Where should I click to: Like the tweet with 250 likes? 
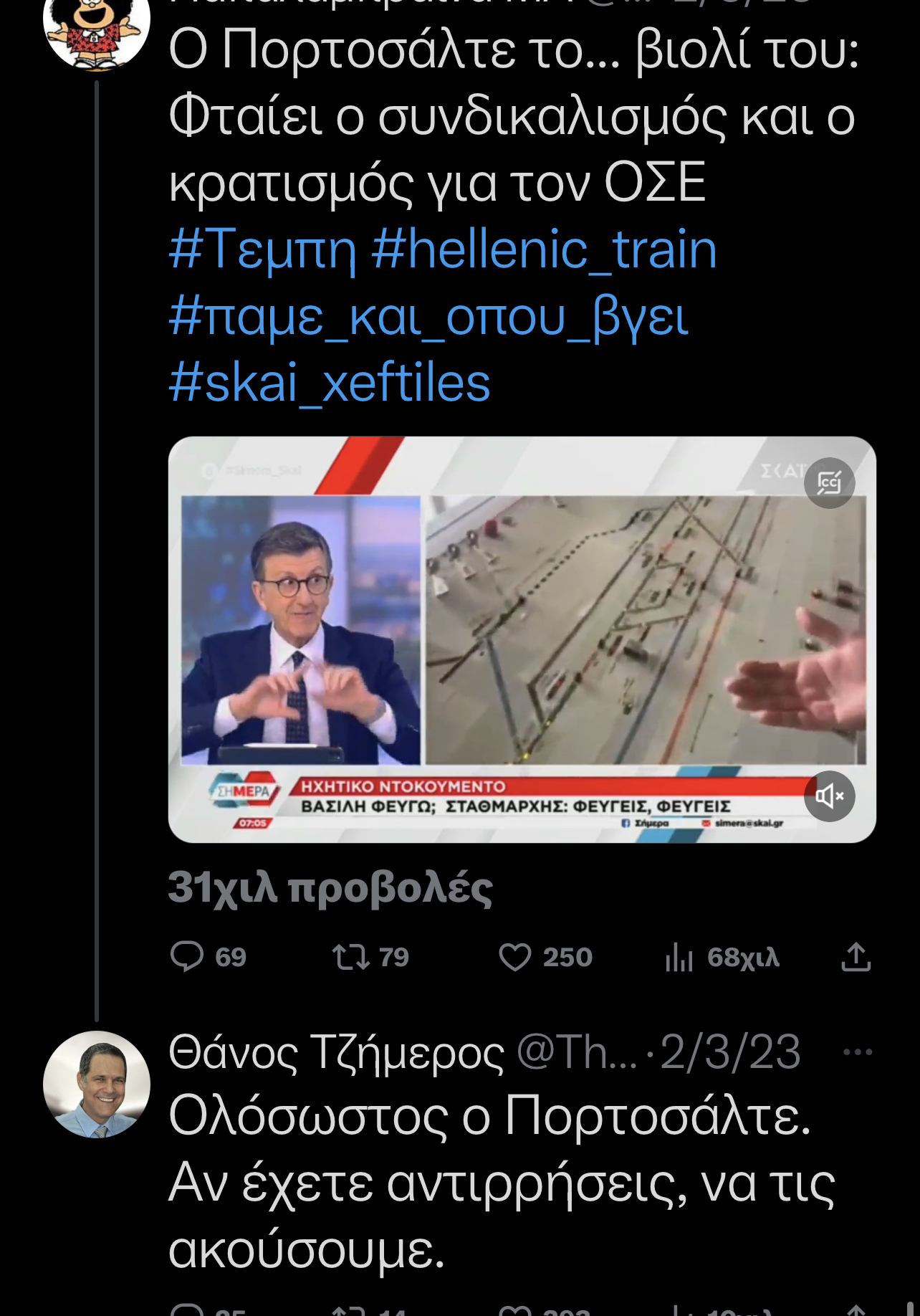pyautogui.click(x=545, y=957)
